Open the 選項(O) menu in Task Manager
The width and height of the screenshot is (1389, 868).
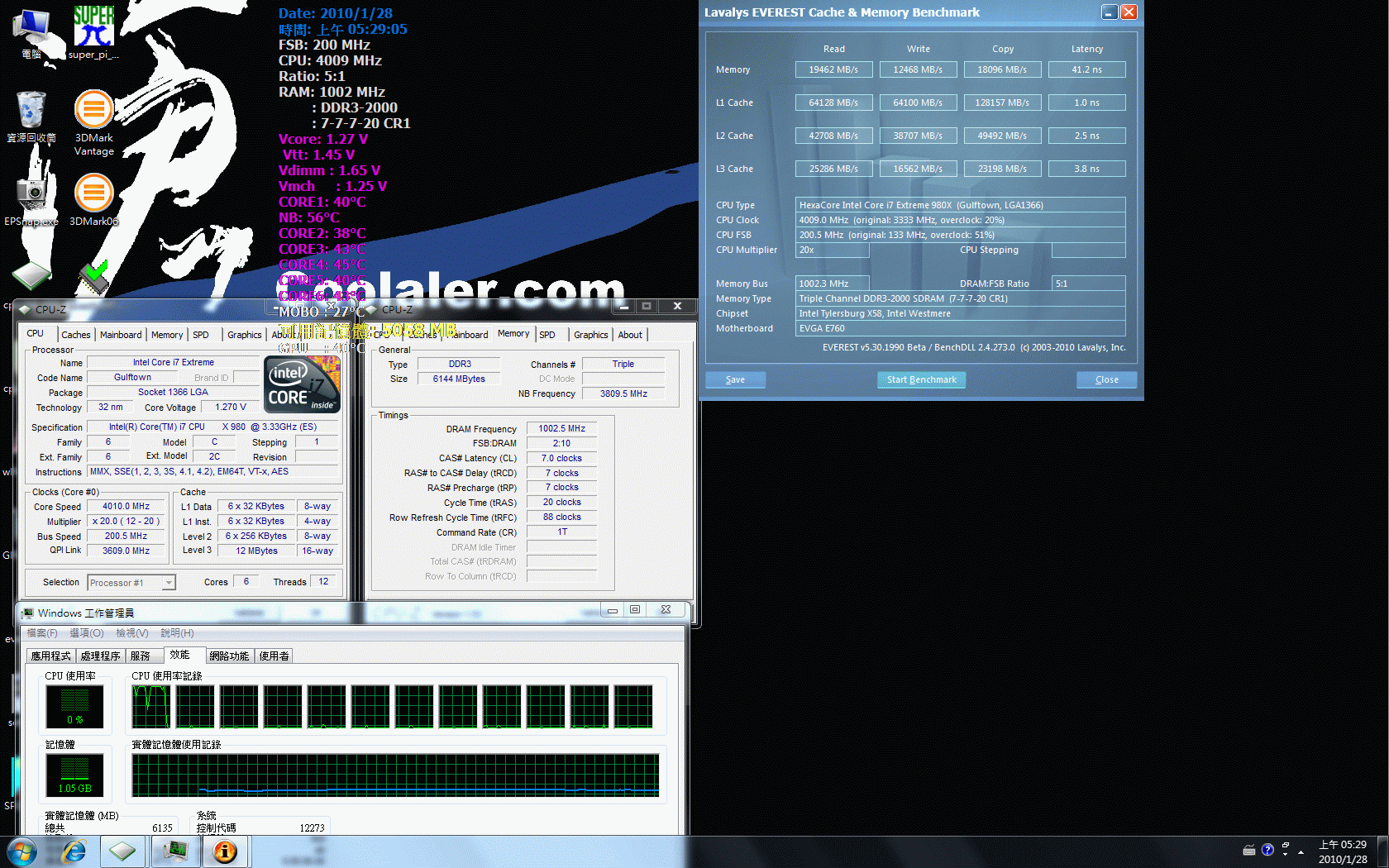tap(87, 633)
